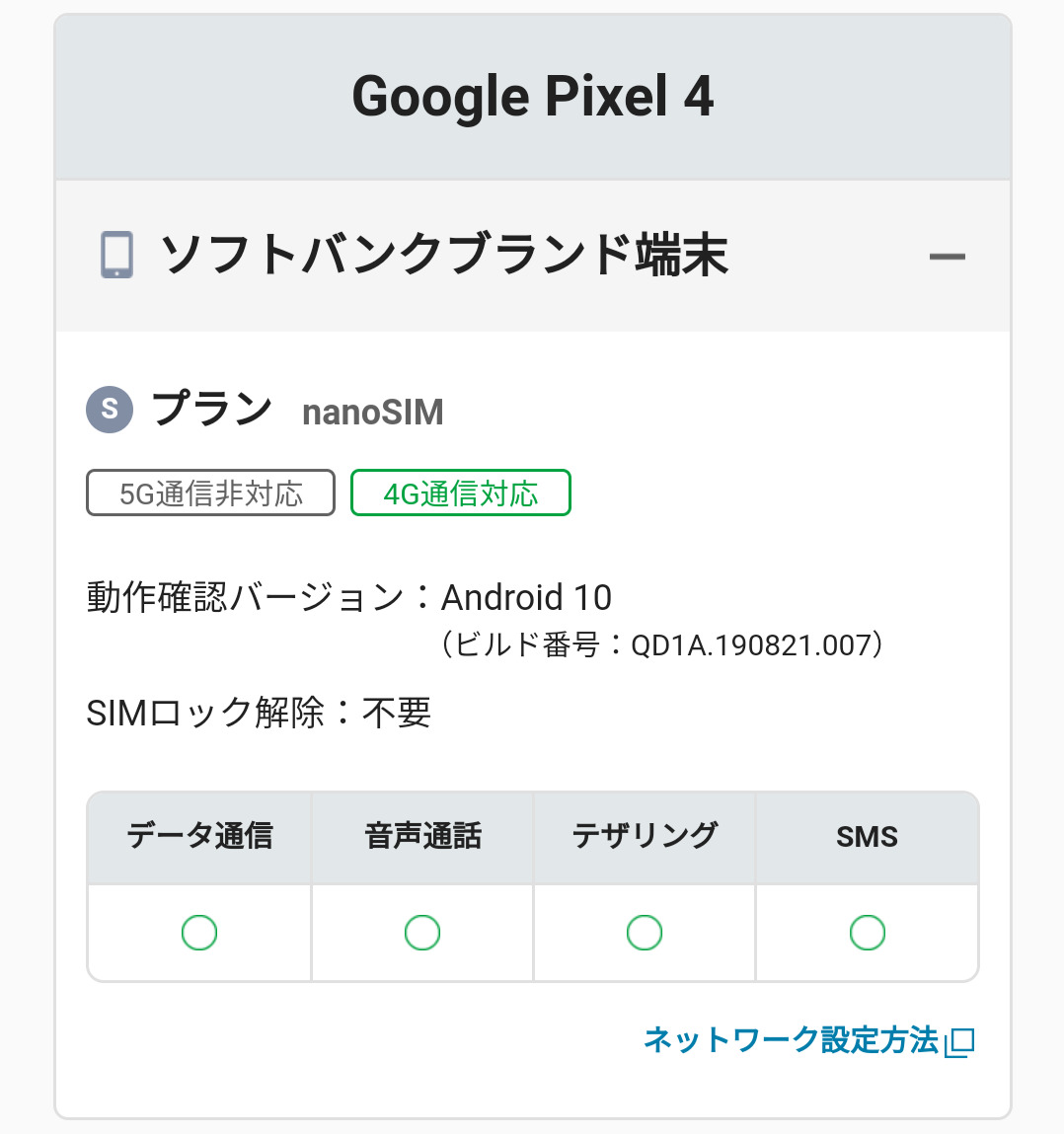Screen dimensions: 1064x1134
Task: Click the SIMロック解除 text line
Action: [259, 713]
